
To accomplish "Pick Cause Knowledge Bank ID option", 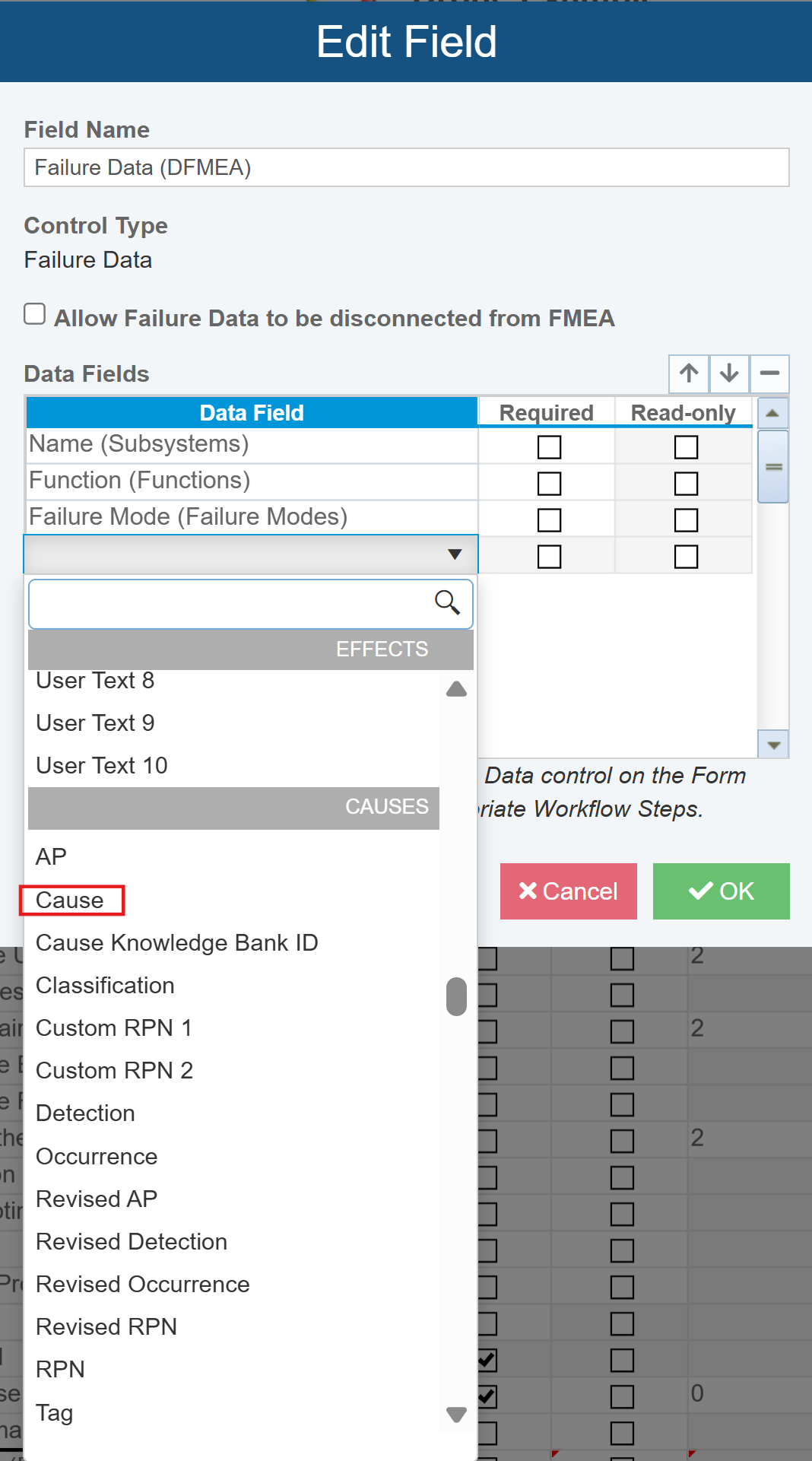I will tap(176, 943).
